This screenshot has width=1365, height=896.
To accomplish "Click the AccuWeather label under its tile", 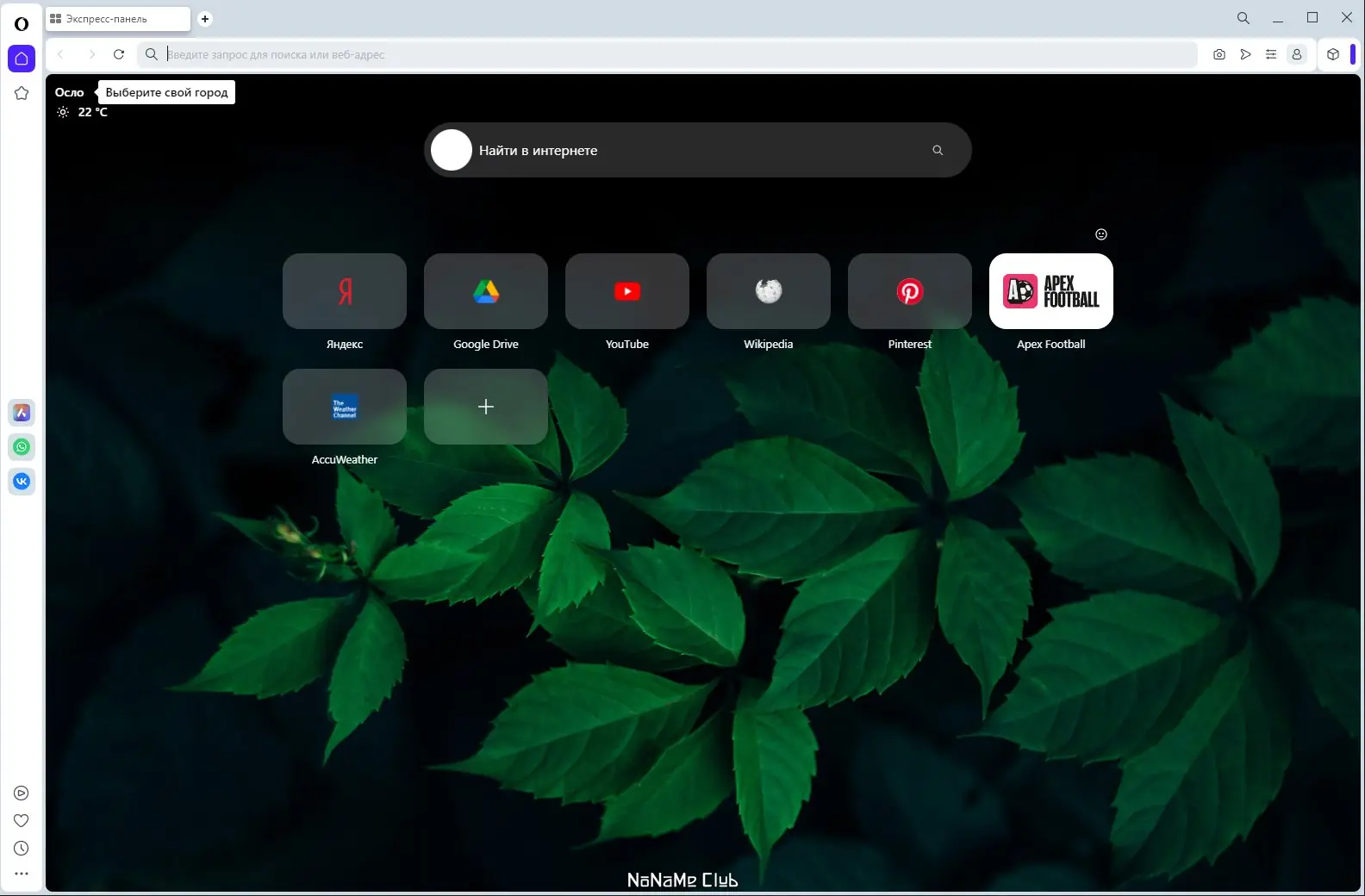I will point(345,459).
